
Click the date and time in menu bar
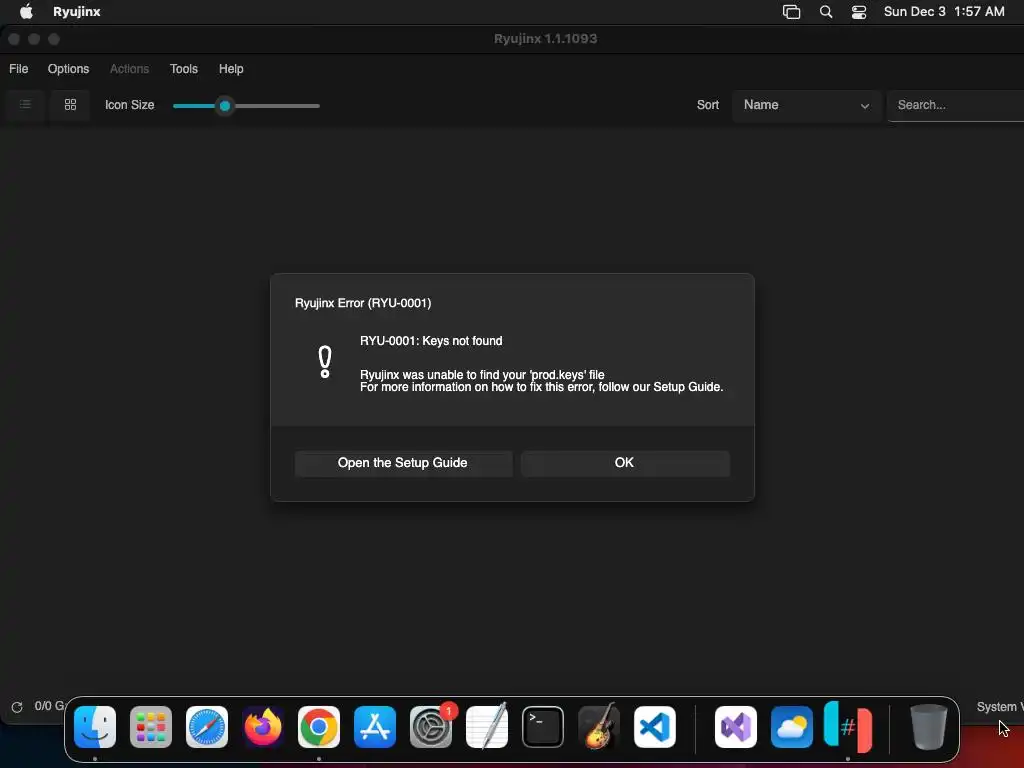tap(944, 12)
